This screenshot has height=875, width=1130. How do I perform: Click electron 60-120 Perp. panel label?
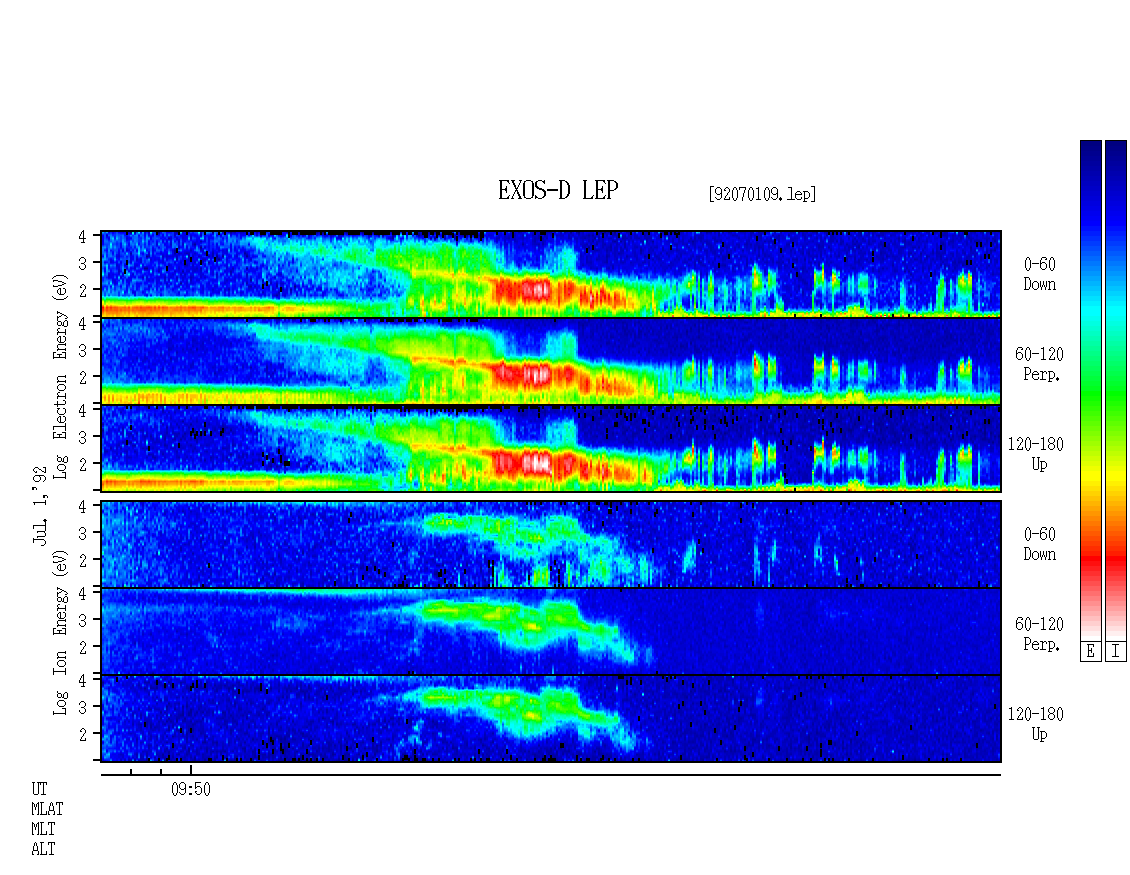coord(1039,364)
